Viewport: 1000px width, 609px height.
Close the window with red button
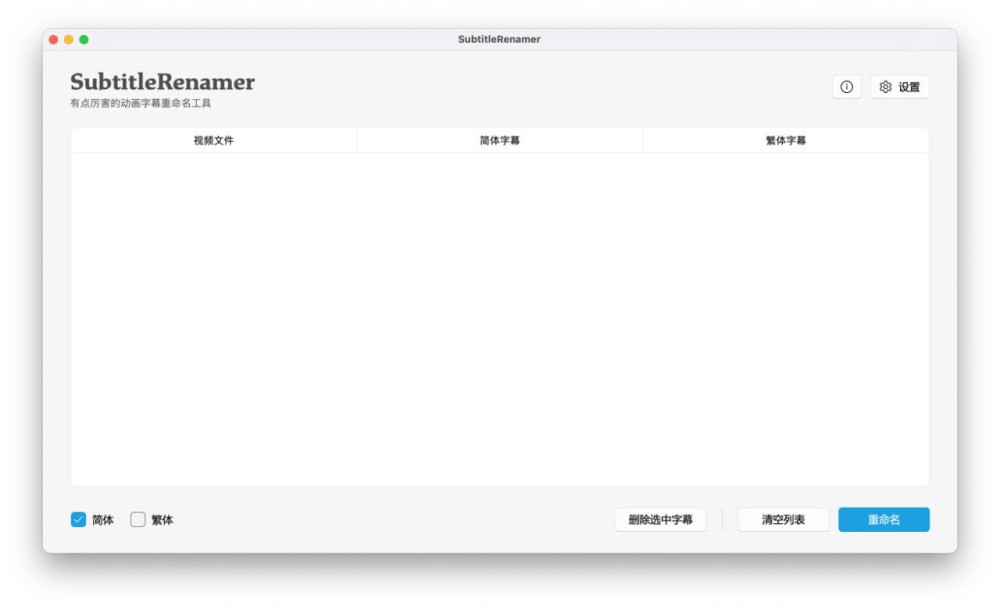pos(54,40)
